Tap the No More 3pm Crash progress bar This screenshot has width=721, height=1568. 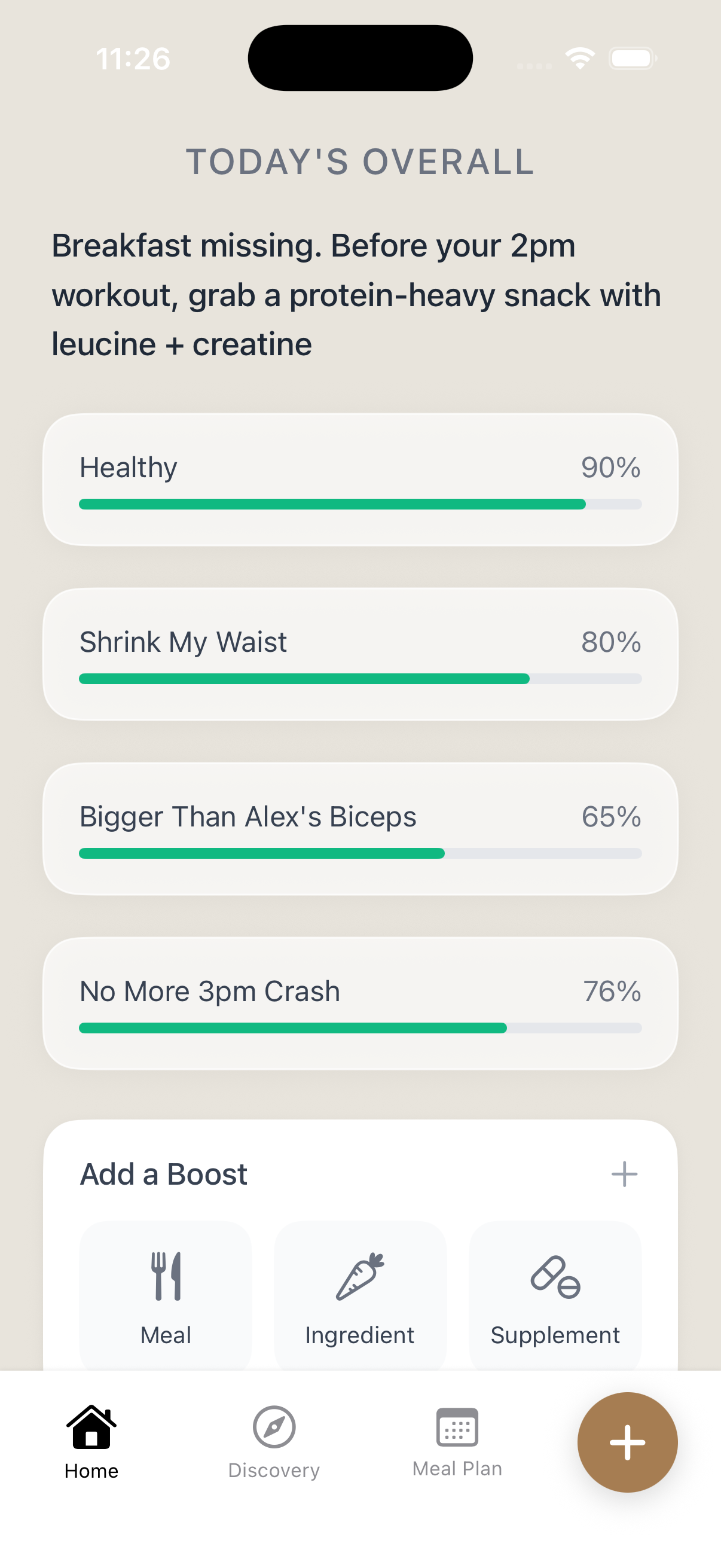pyautogui.click(x=360, y=1028)
